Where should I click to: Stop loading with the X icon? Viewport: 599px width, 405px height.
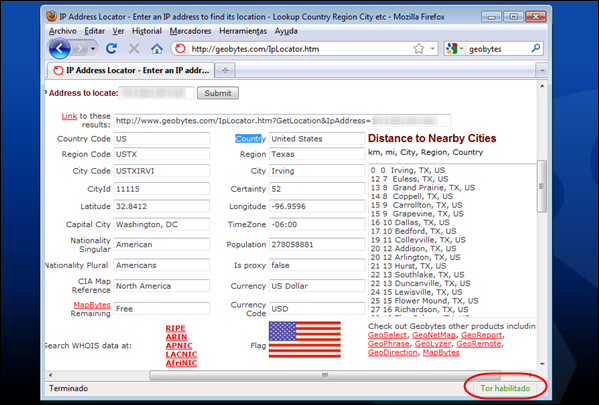[134, 49]
